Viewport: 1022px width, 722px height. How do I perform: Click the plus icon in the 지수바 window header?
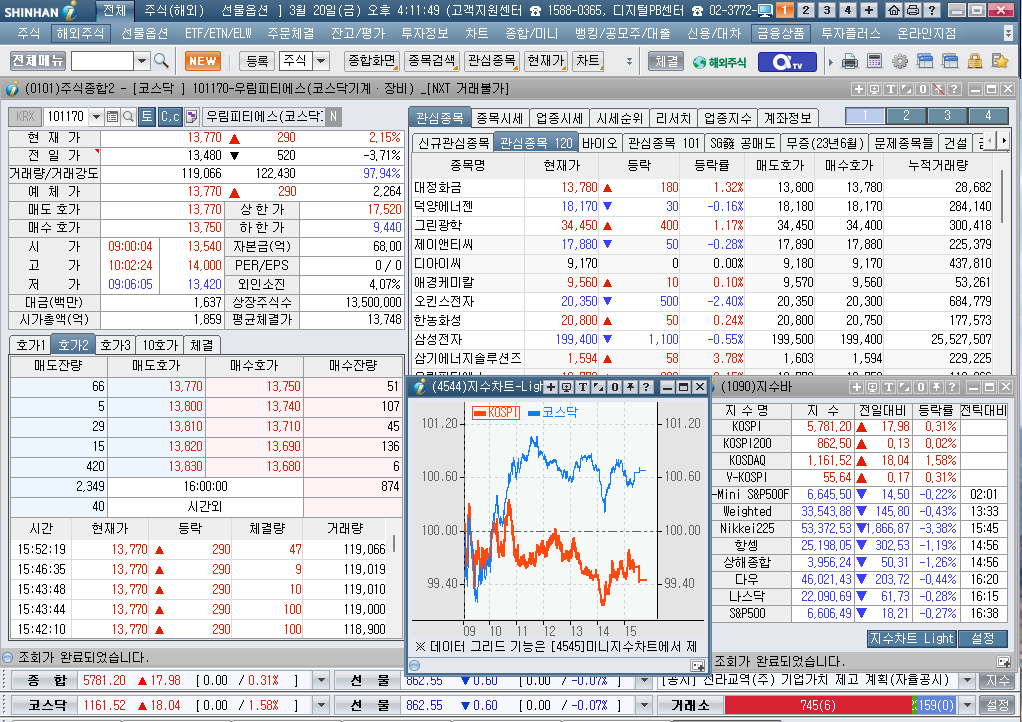pos(857,387)
